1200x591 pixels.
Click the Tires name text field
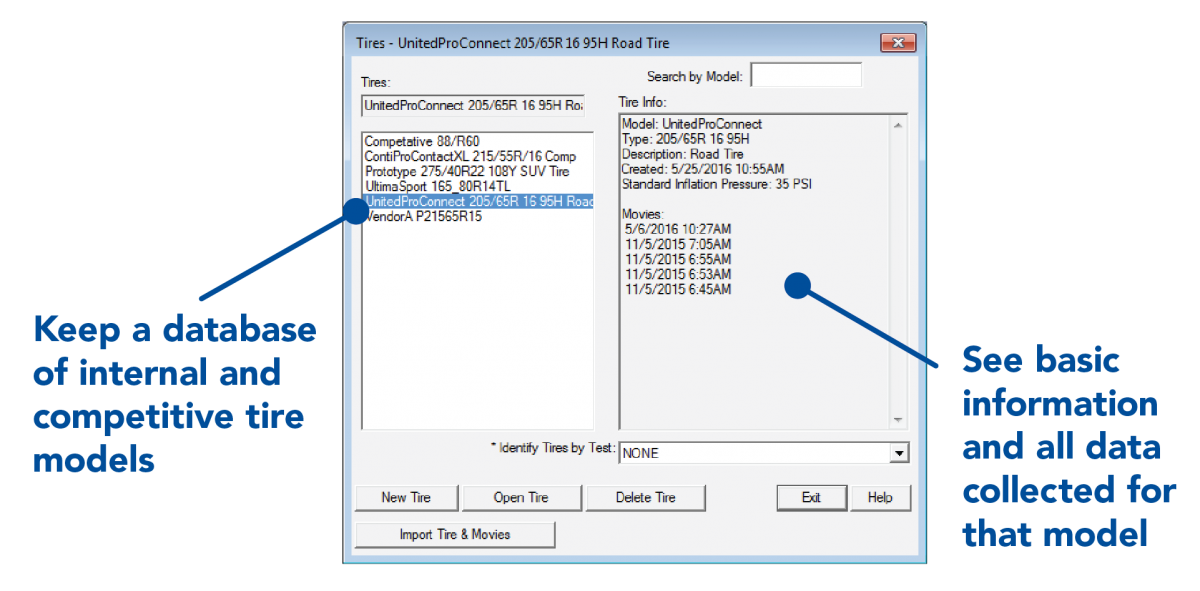[473, 105]
